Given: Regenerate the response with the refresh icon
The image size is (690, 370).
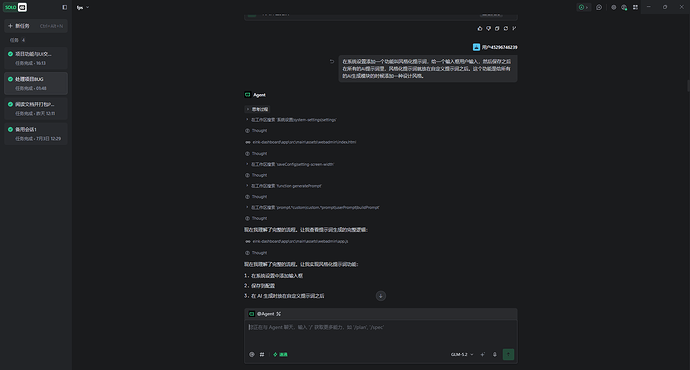Looking at the screenshot, I should point(506,29).
